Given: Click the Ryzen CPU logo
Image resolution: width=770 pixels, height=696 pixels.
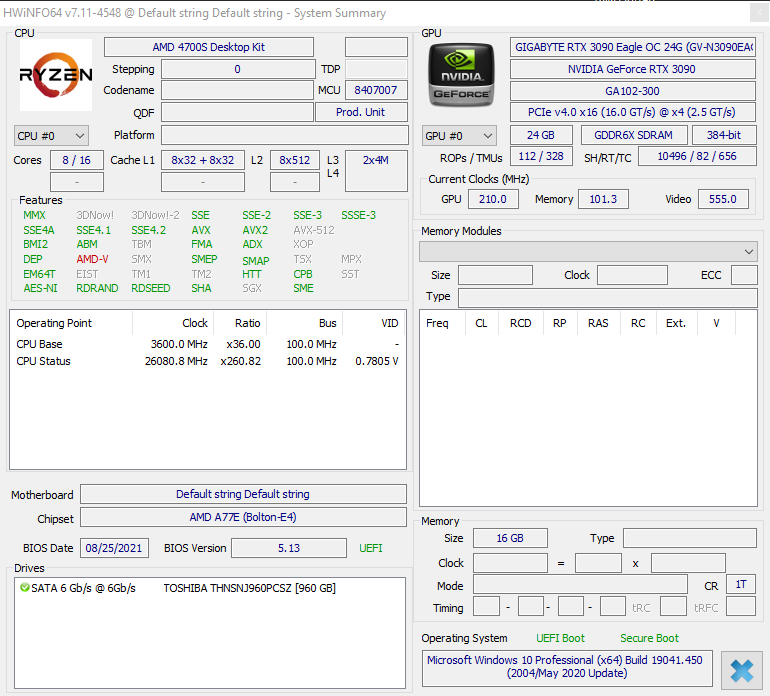Looking at the screenshot, I should pyautogui.click(x=55, y=75).
